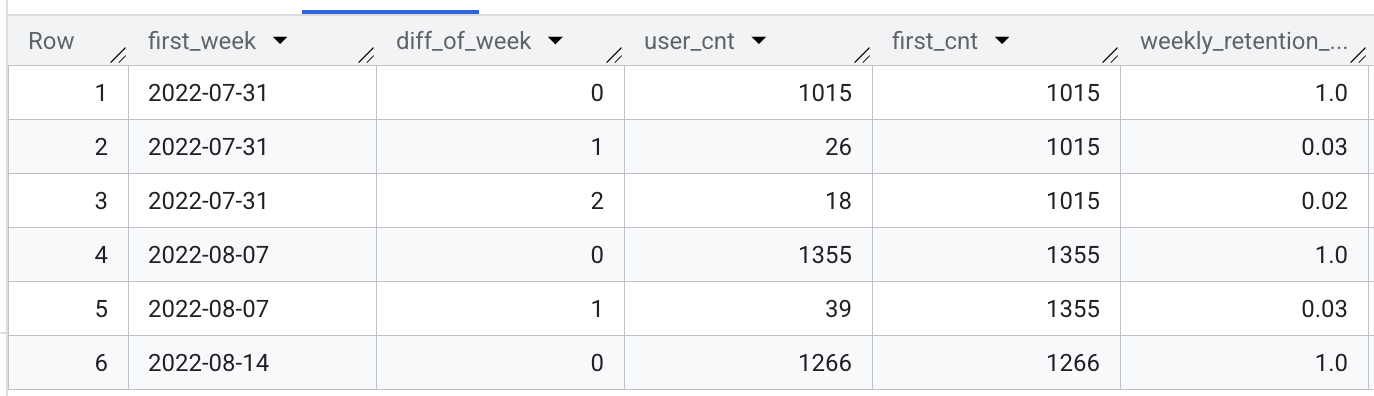Select the user_cnt cell showing 18

point(748,201)
